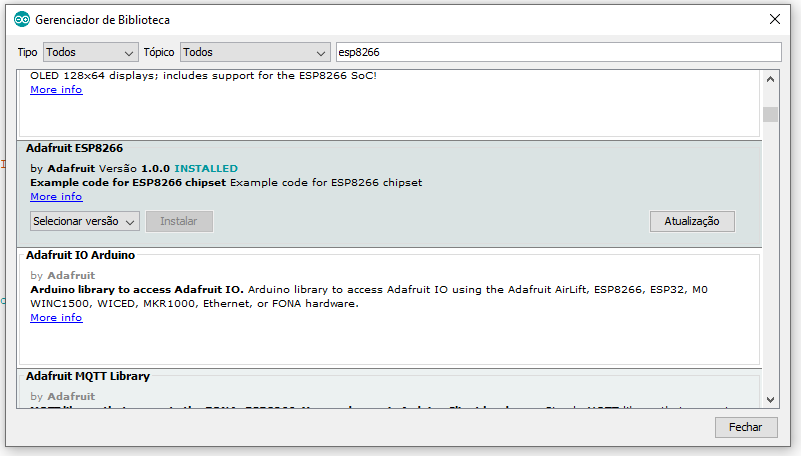
Task: Click the Instalar button
Action: (179, 221)
